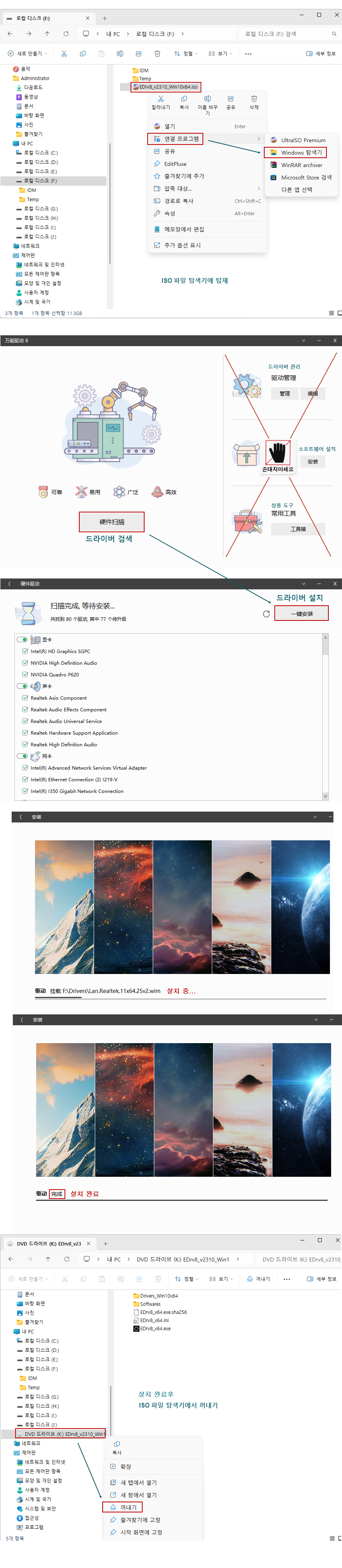Click the 工具箱 toolbox button
Screen dimensions: 342x1568
tap(298, 529)
